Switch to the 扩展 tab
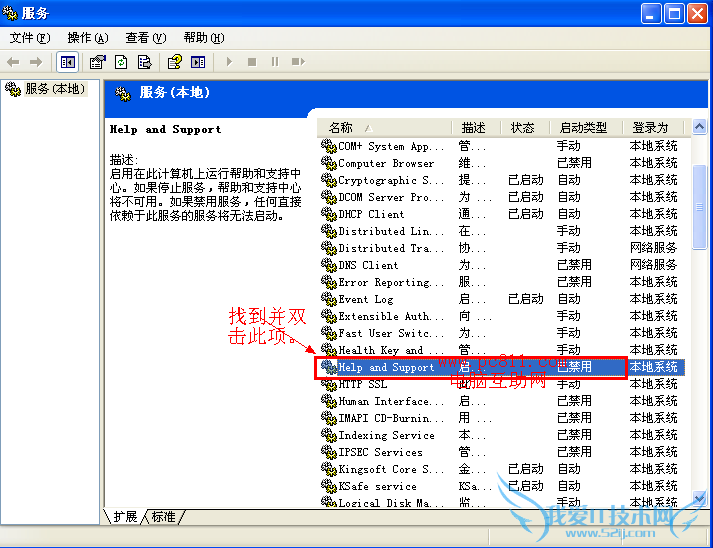Image resolution: width=713 pixels, height=548 pixels. click(125, 517)
